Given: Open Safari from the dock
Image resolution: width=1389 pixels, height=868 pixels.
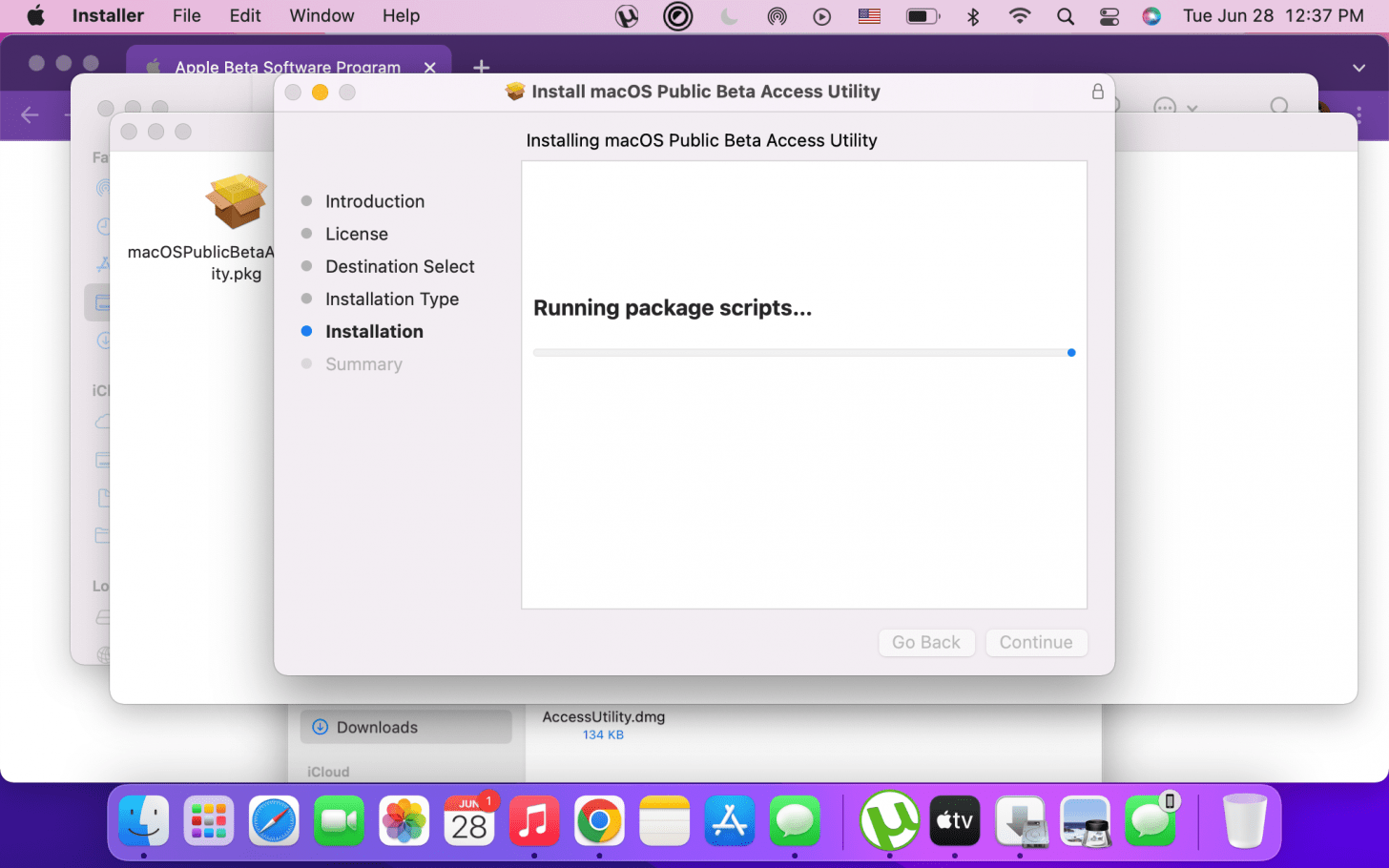Looking at the screenshot, I should [x=274, y=820].
